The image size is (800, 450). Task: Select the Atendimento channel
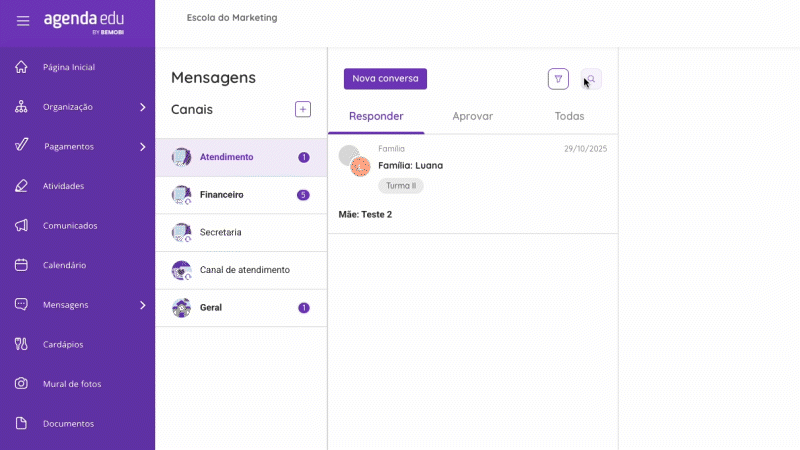point(241,157)
